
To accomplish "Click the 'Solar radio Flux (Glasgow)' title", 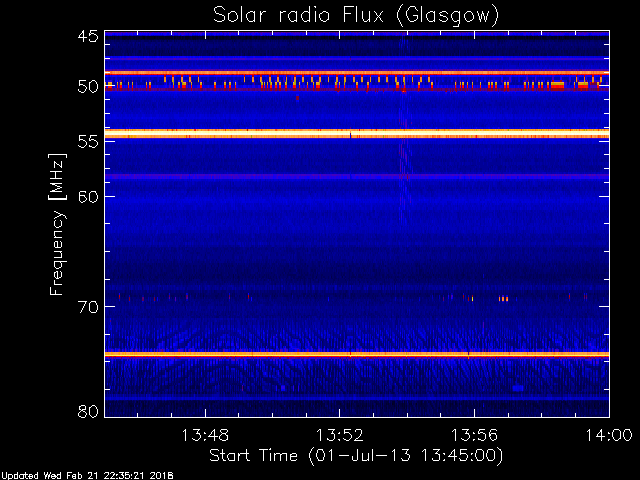I will (x=356, y=16).
